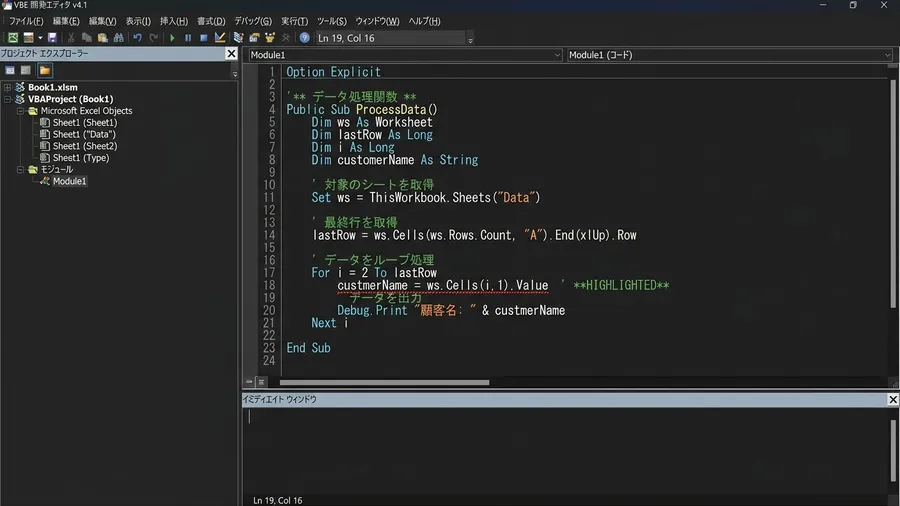This screenshot has height=506, width=900.
Task: Open the 実行(T) menu
Action: 294,21
